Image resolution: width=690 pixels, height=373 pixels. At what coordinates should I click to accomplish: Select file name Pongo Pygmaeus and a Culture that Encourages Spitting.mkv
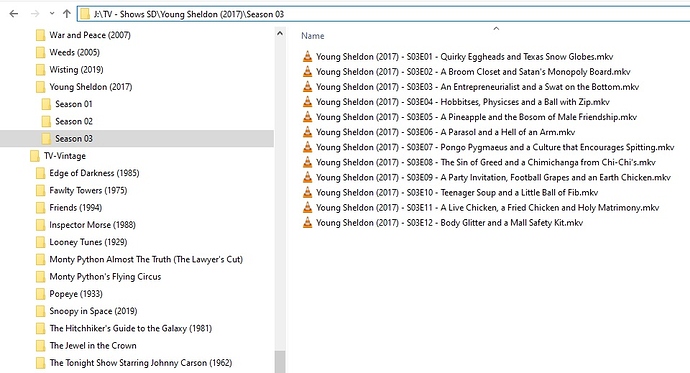tap(495, 147)
